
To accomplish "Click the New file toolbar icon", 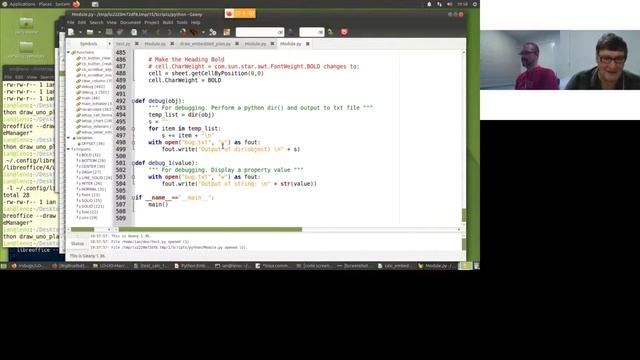I will coord(71,32).
